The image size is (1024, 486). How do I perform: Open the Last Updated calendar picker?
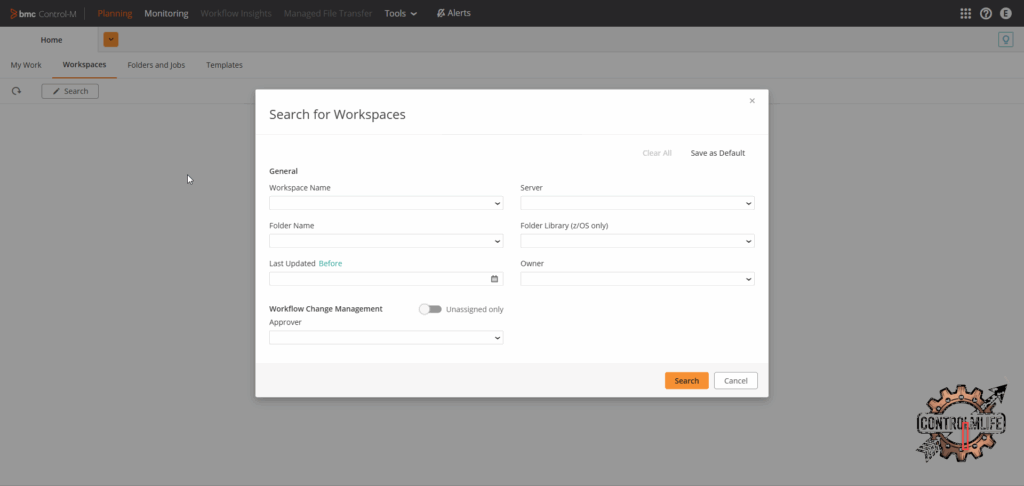point(494,279)
